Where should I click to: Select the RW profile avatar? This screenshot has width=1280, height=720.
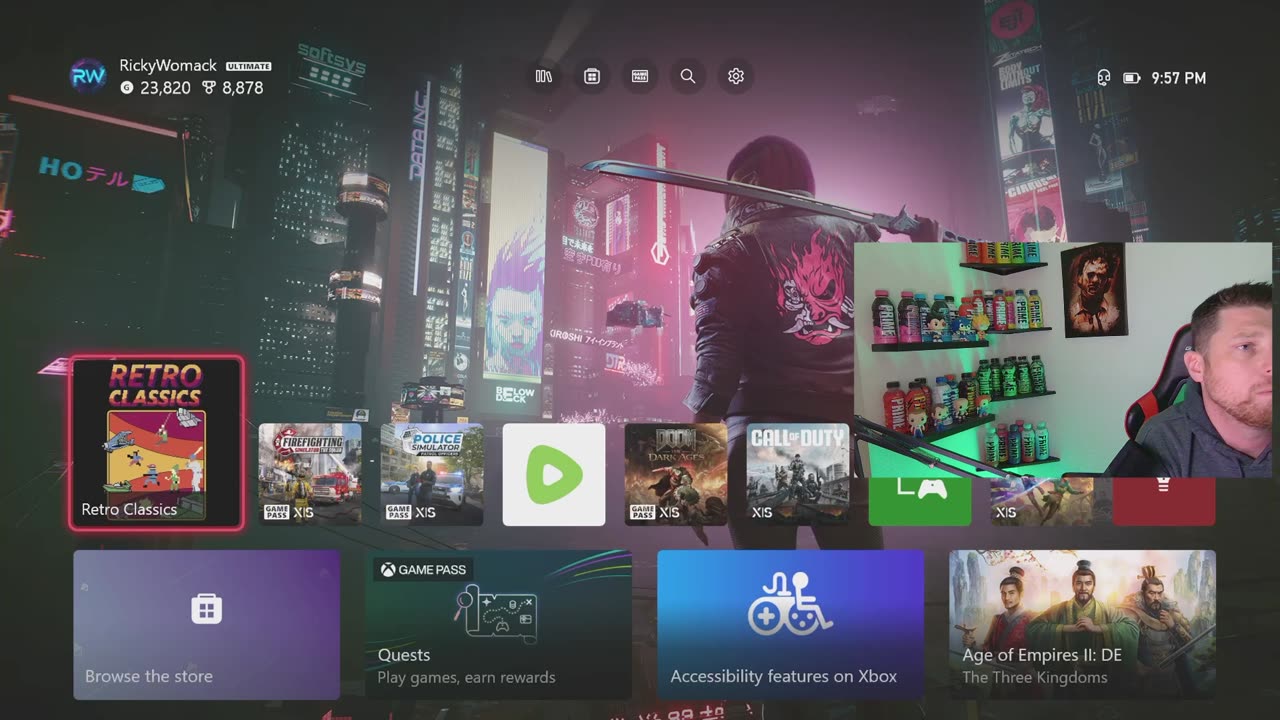click(88, 76)
